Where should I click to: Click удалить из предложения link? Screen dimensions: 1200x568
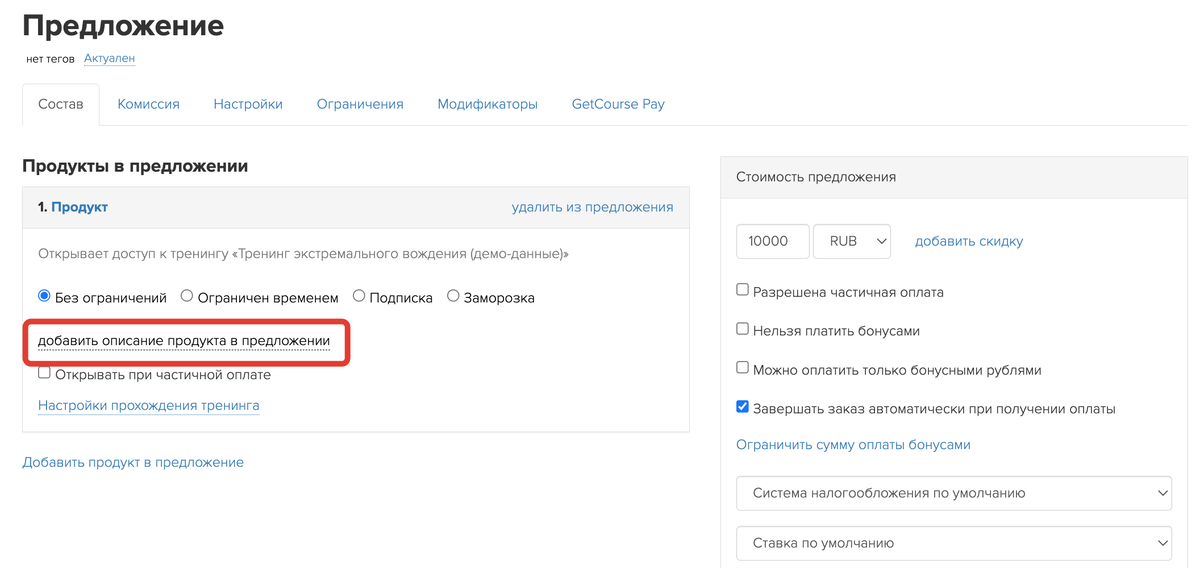click(592, 207)
